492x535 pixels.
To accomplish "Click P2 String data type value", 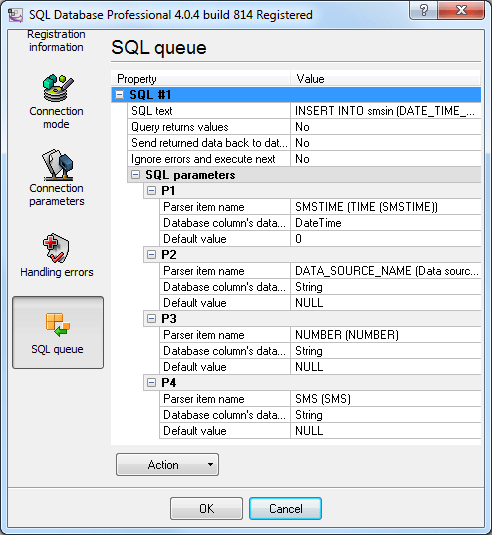I will [x=386, y=287].
